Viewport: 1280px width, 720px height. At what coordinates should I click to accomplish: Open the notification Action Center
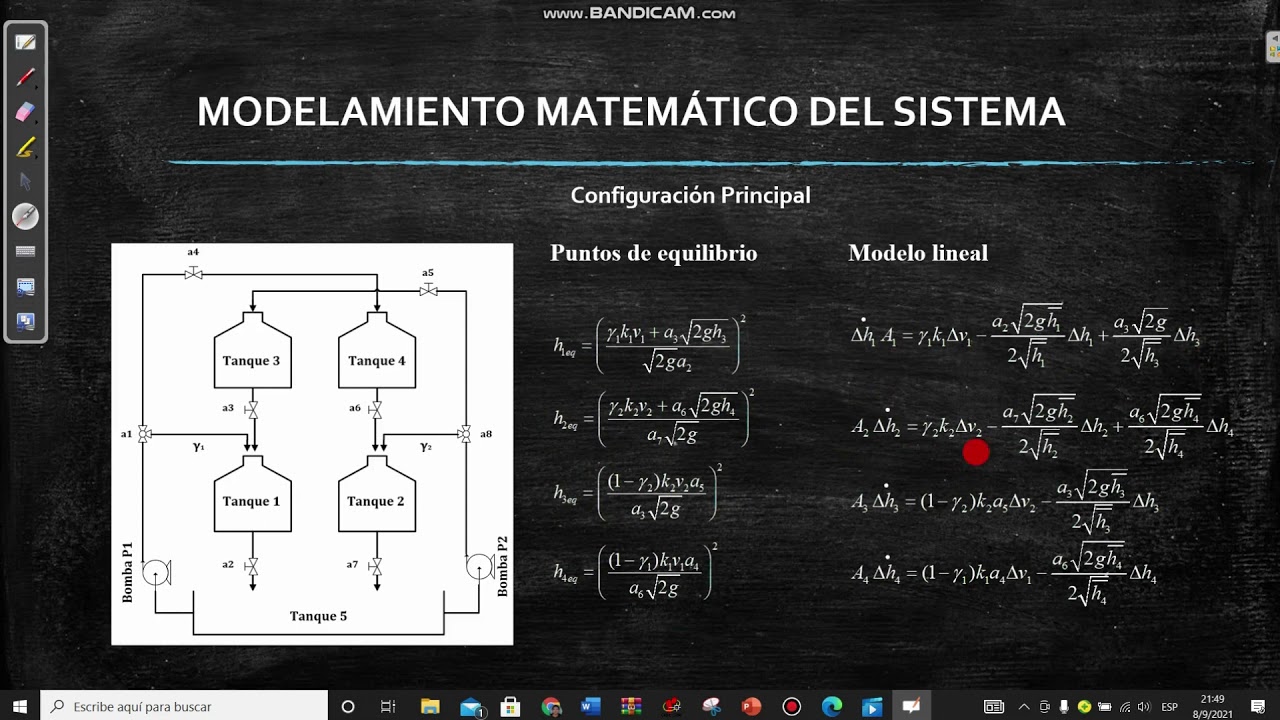tap(1258, 707)
